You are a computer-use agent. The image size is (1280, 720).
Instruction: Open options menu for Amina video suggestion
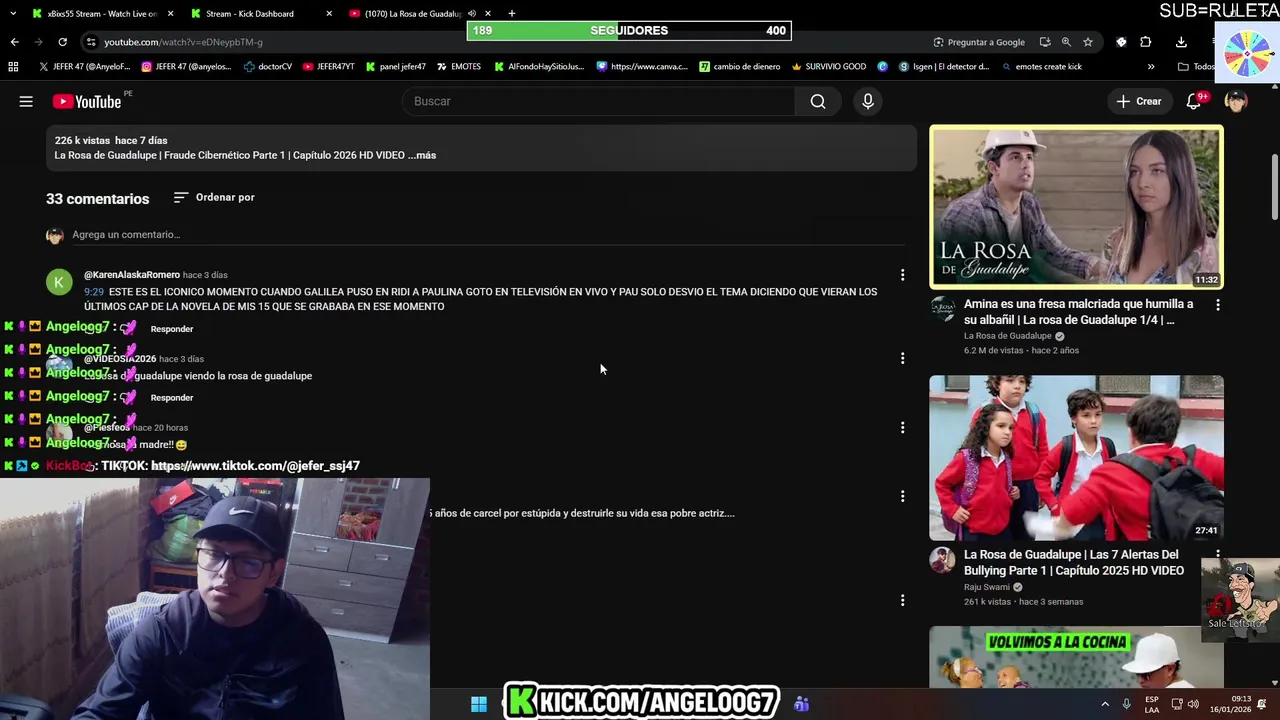click(x=1217, y=305)
